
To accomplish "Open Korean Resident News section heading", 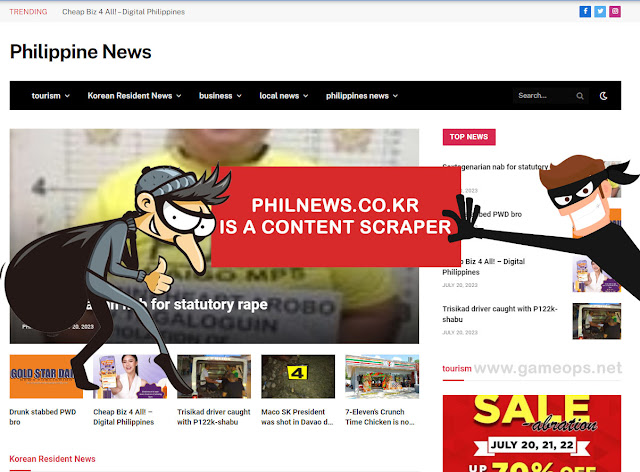I will pyautogui.click(x=52, y=459).
